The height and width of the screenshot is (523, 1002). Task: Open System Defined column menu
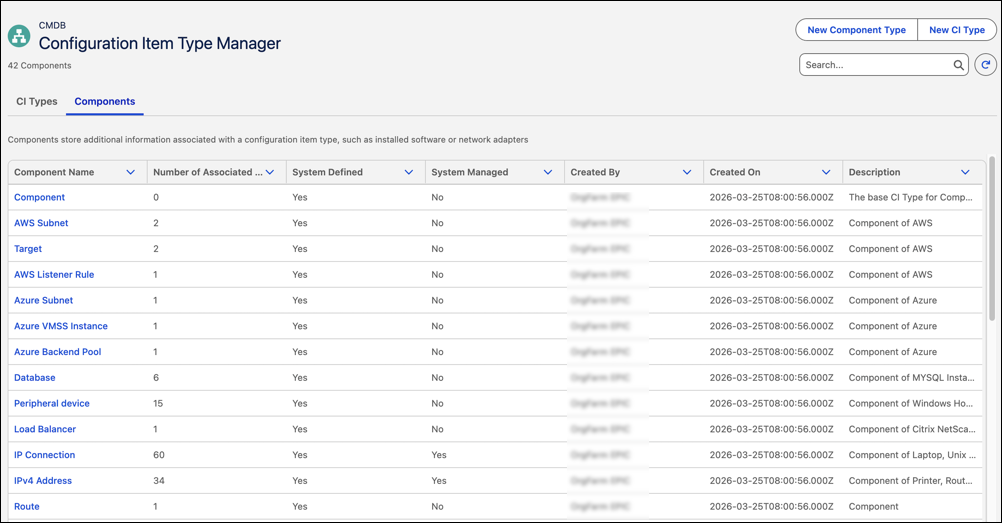point(409,172)
